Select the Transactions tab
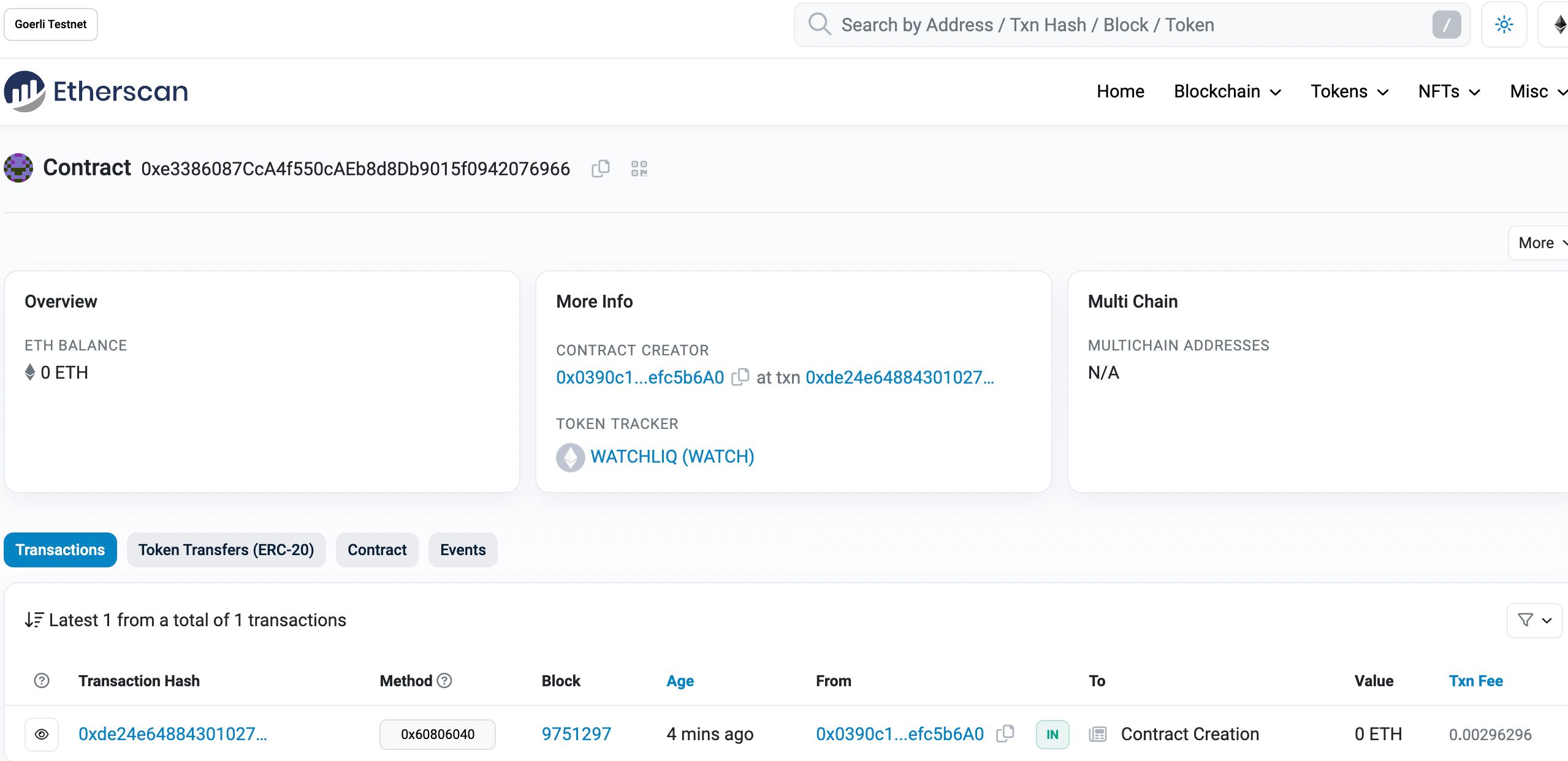Screen dimensions: 1568x761 click(60, 550)
